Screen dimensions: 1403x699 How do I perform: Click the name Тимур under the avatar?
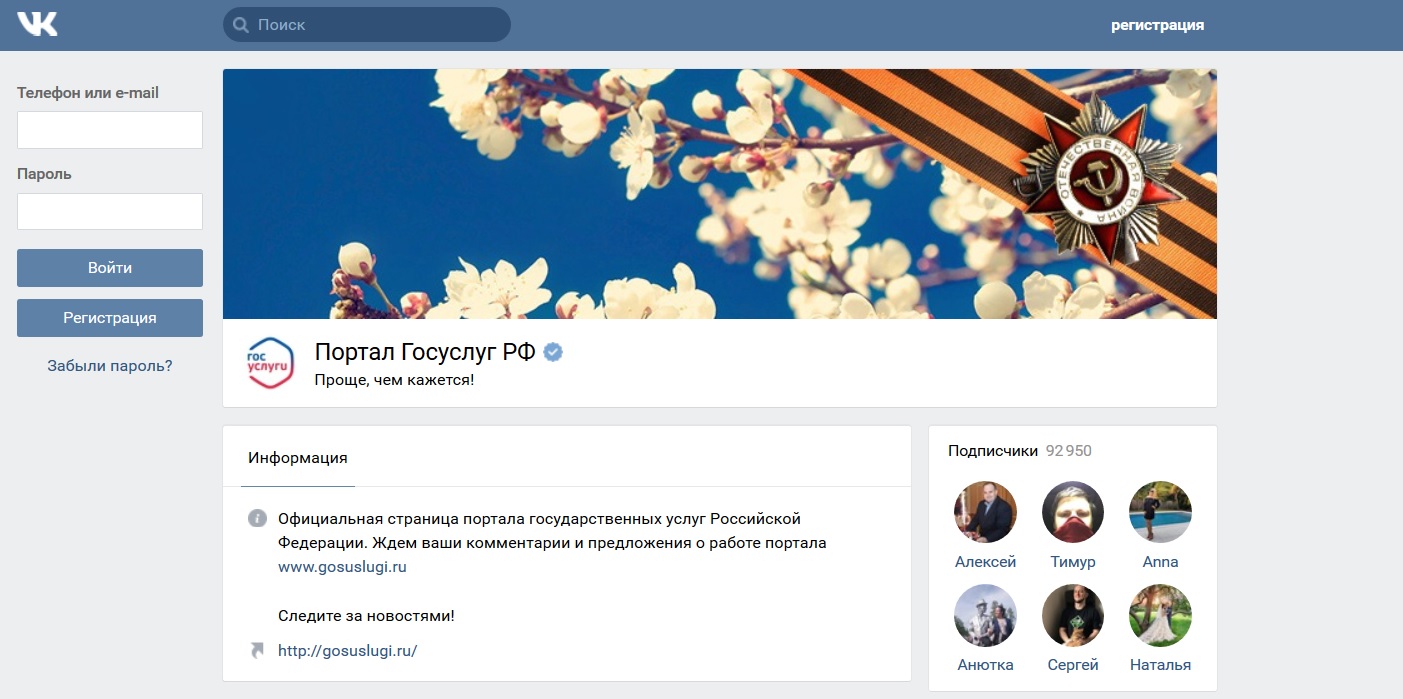pyautogui.click(x=1073, y=562)
